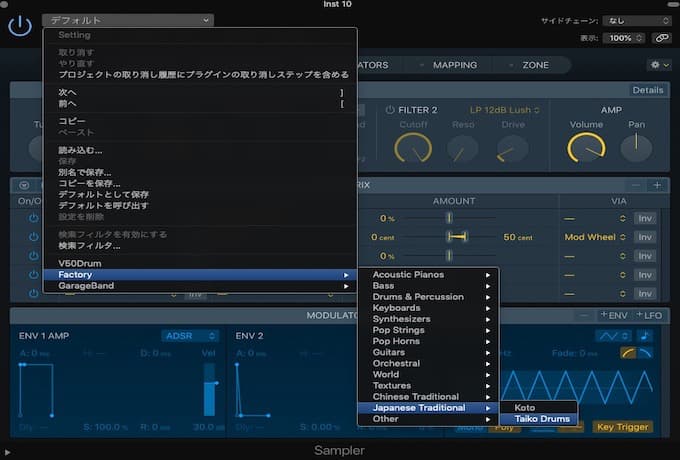Choose プロジェクトの取り消し履歴 menu option
Image resolution: width=680 pixels, height=460 pixels.
(x=201, y=75)
